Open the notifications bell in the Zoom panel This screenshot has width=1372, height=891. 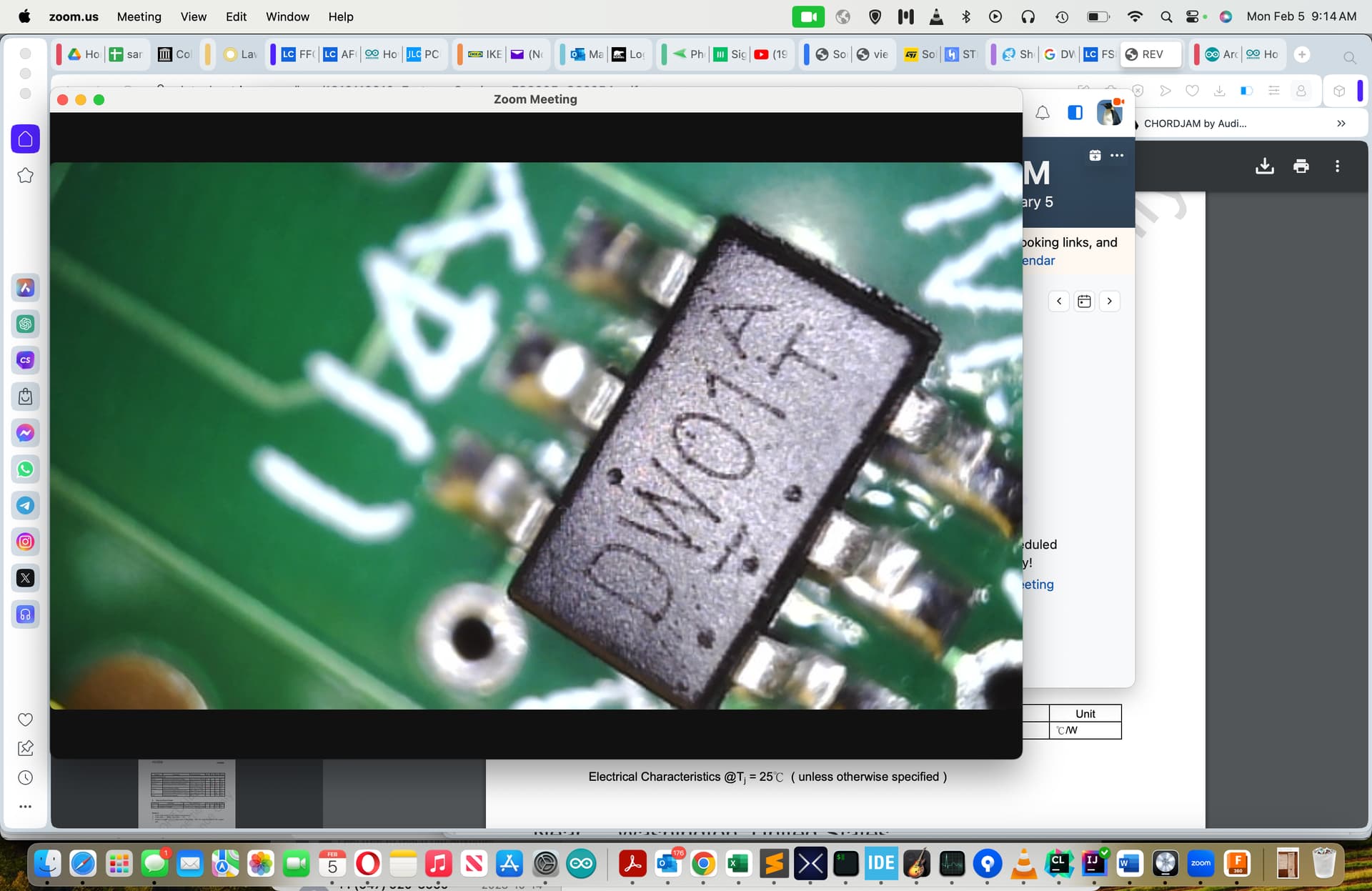1043,113
